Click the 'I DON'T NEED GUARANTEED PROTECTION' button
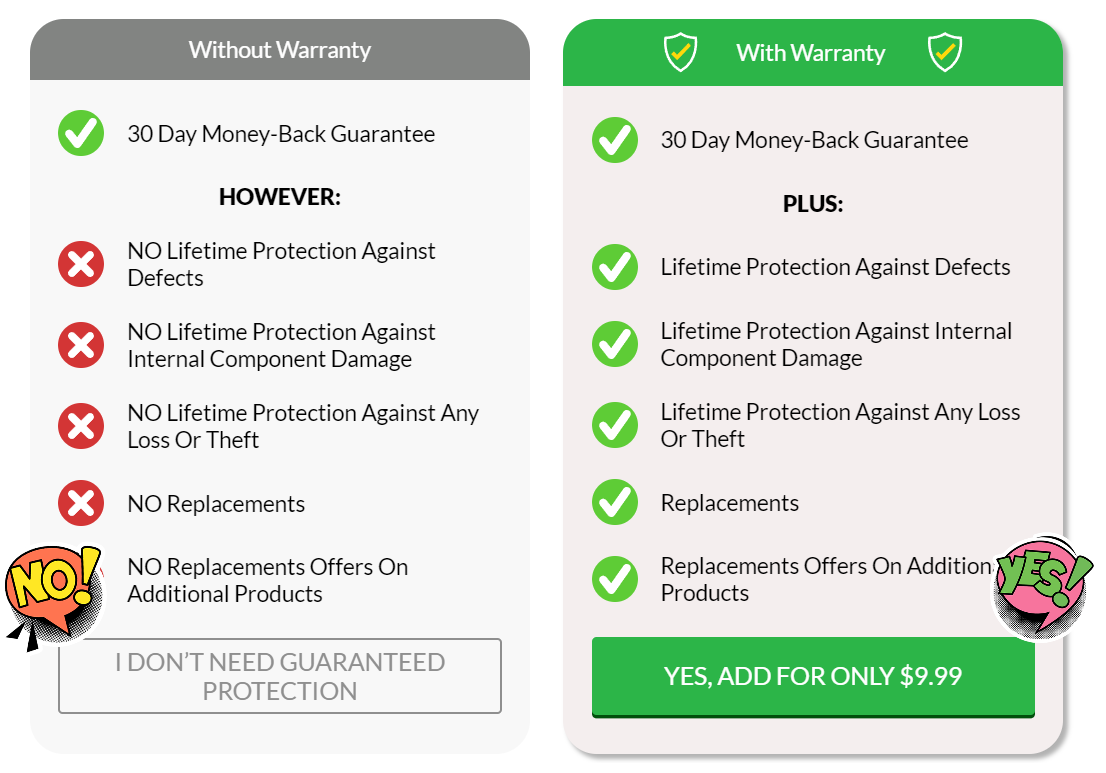 click(280, 676)
